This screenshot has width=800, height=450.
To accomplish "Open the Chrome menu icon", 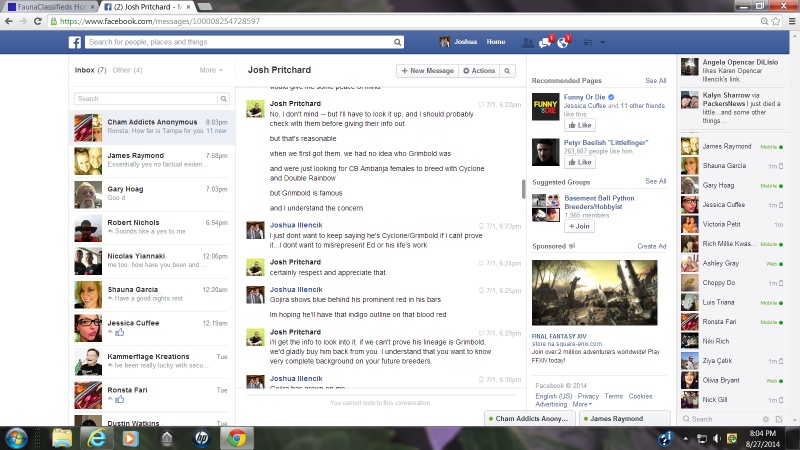I will point(792,21).
